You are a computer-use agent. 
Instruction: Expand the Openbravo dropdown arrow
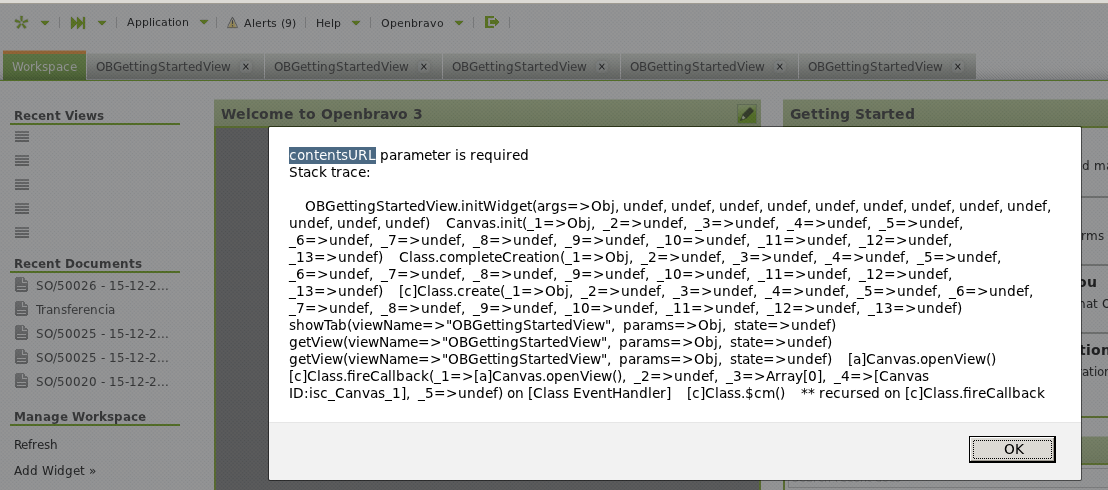(x=459, y=23)
